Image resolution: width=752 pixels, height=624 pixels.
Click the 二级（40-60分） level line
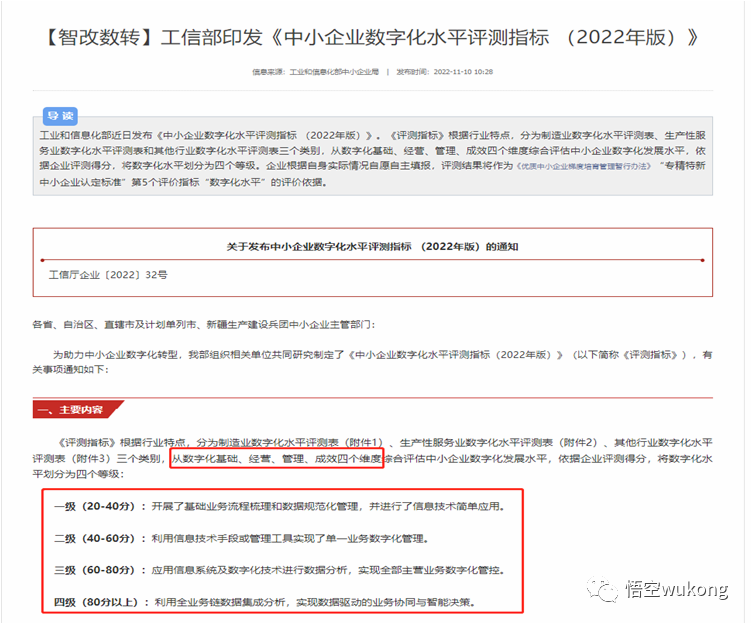[241, 539]
